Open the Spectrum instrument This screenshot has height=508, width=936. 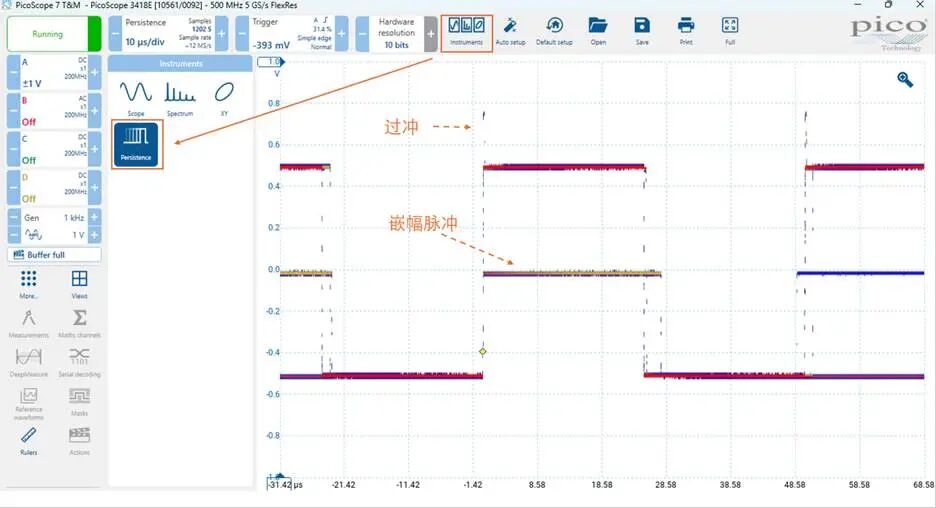point(180,98)
